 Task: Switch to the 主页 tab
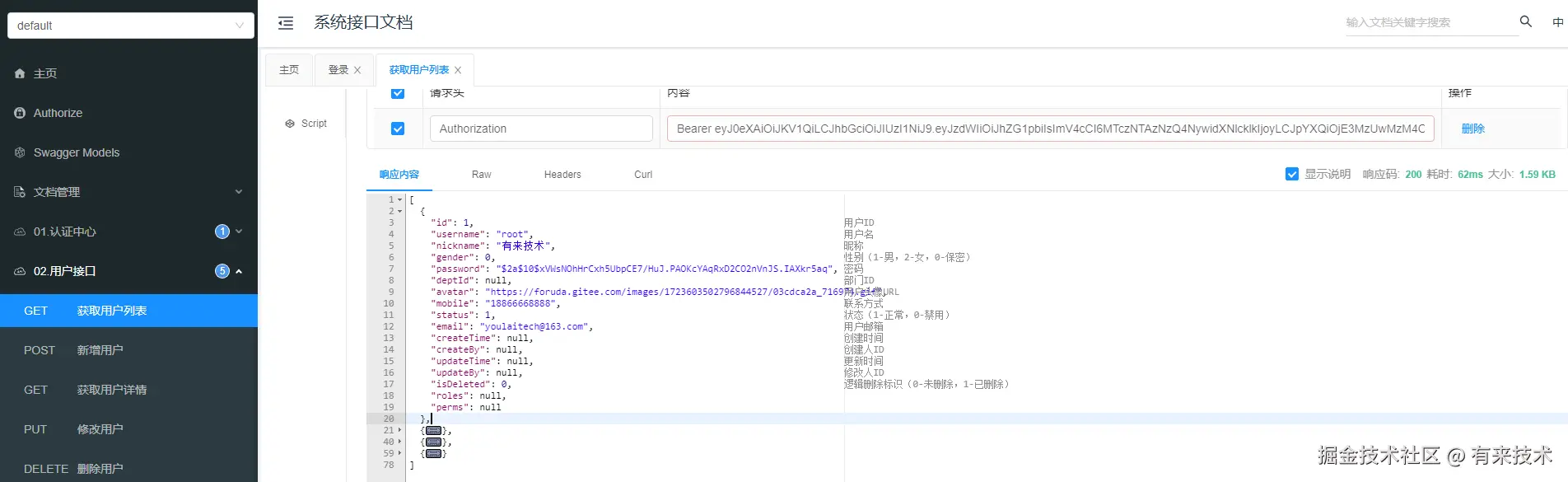[x=289, y=70]
